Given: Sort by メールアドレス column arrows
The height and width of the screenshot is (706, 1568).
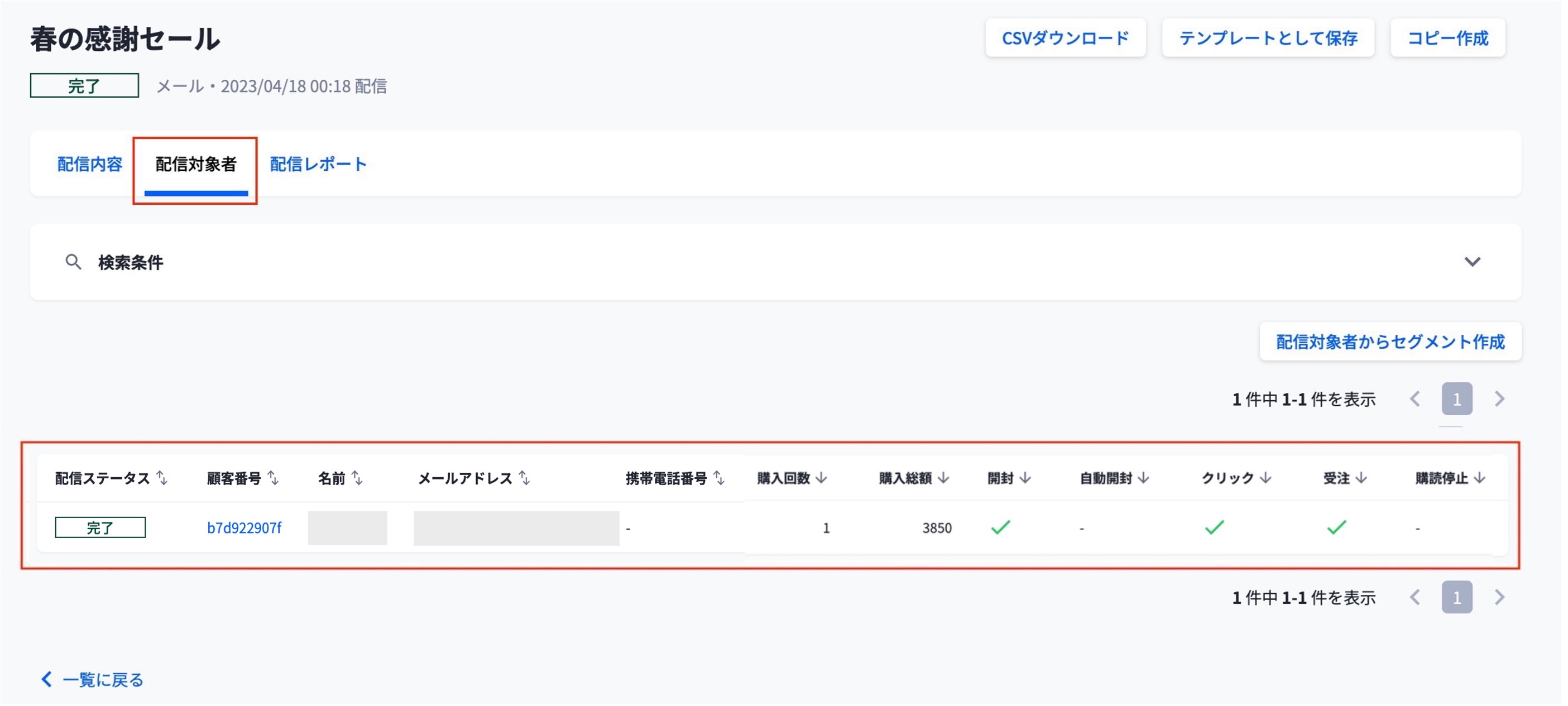Looking at the screenshot, I should 525,478.
